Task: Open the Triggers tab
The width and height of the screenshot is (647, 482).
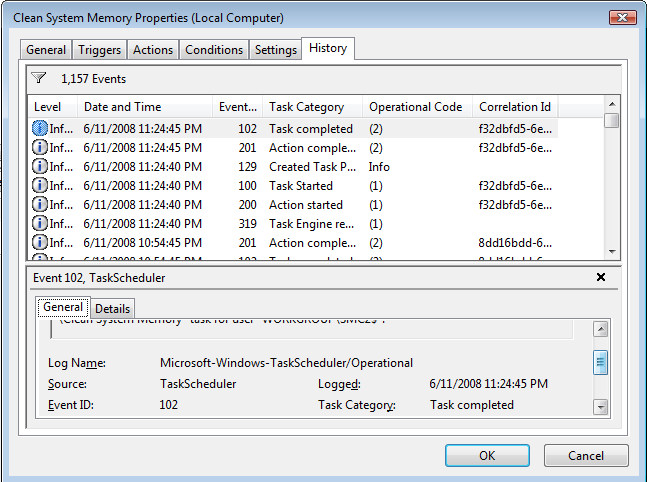Action: click(100, 50)
